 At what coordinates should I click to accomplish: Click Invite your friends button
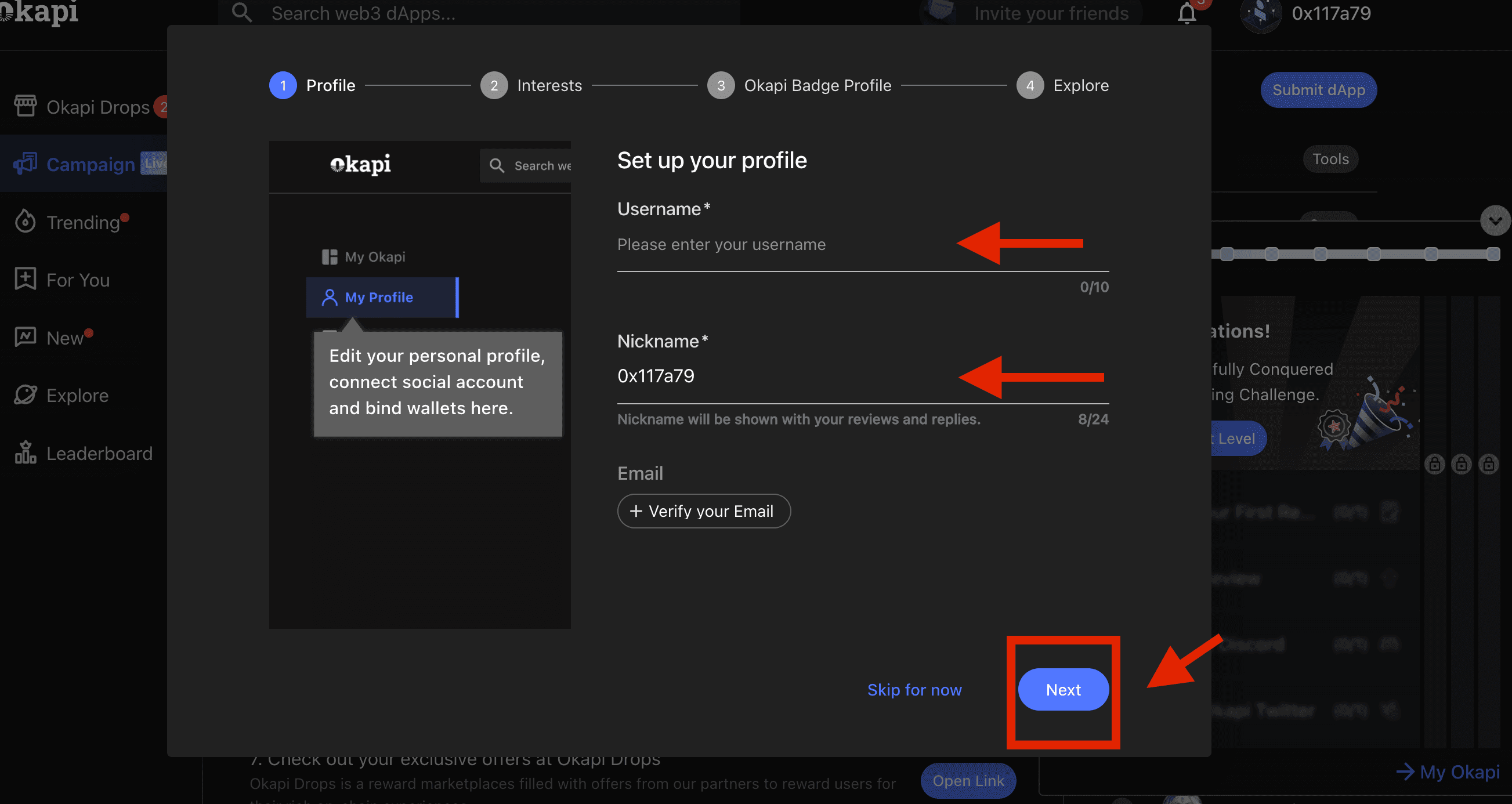1031,13
